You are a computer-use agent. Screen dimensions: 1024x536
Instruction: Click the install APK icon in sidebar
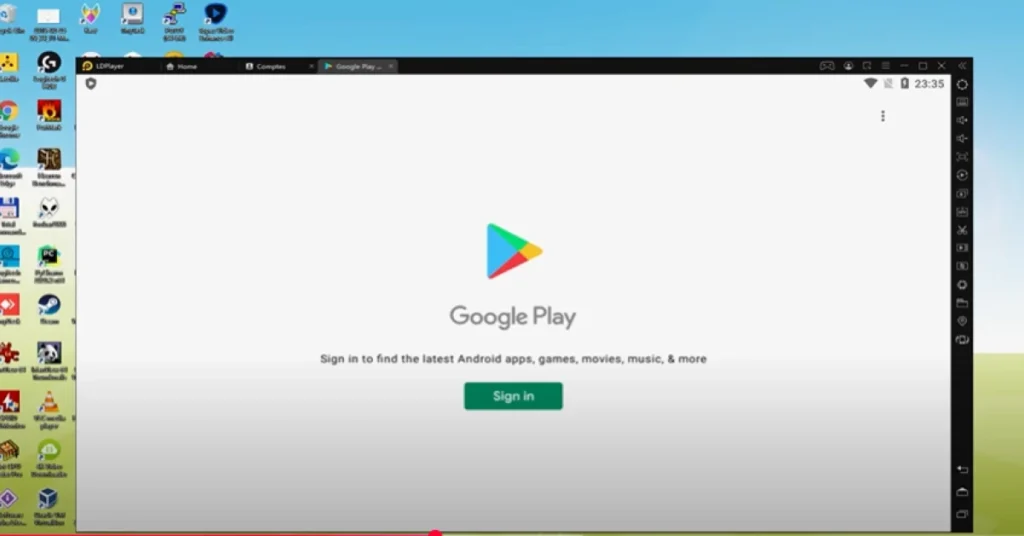click(x=962, y=212)
